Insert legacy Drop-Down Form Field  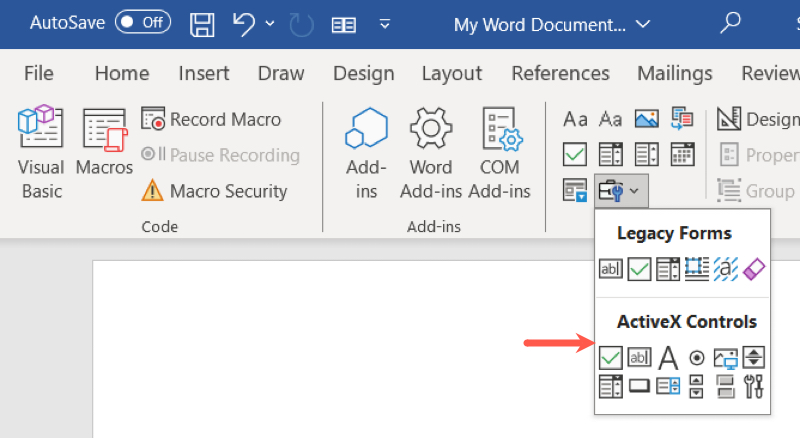[668, 269]
